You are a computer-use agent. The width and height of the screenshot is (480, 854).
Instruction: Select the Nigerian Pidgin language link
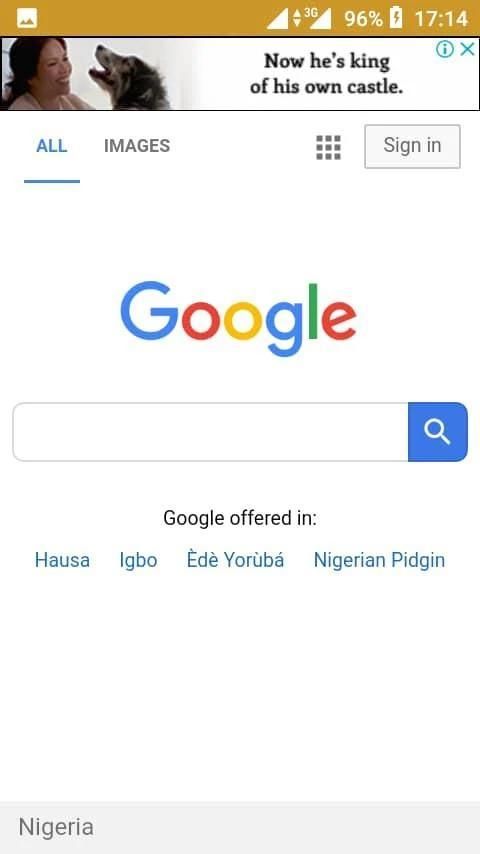[x=379, y=560]
